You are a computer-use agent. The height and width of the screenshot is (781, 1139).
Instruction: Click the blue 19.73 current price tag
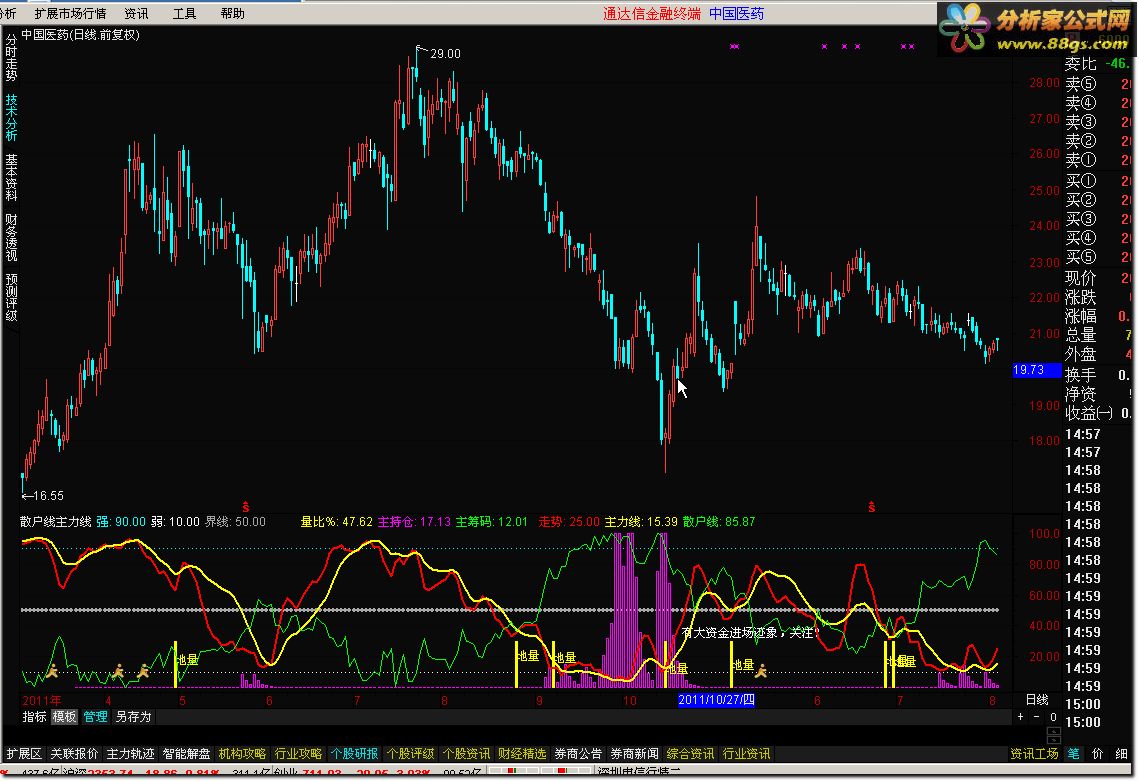coord(1037,370)
